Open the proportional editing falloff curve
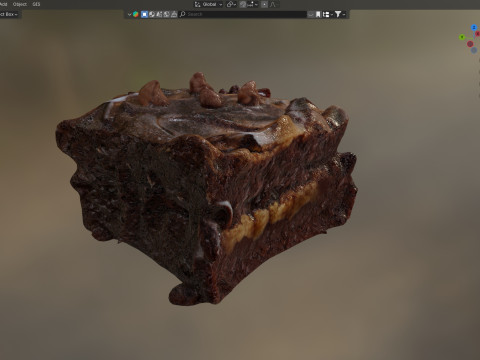The width and height of the screenshot is (480, 360). (274, 4)
